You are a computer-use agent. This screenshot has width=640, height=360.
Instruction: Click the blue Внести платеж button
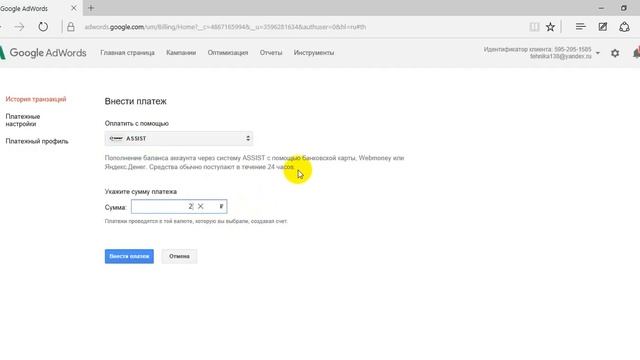point(129,256)
